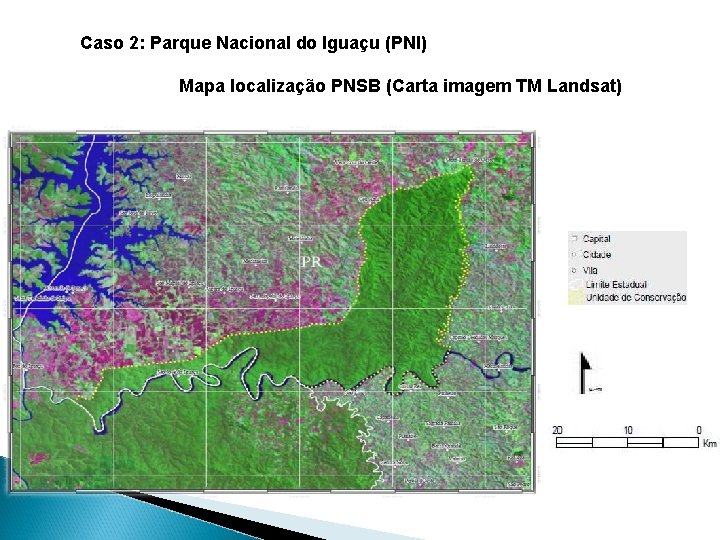Screen dimensions: 720x540
Task: Click the 'PR' state label on map
Action: coord(311,262)
